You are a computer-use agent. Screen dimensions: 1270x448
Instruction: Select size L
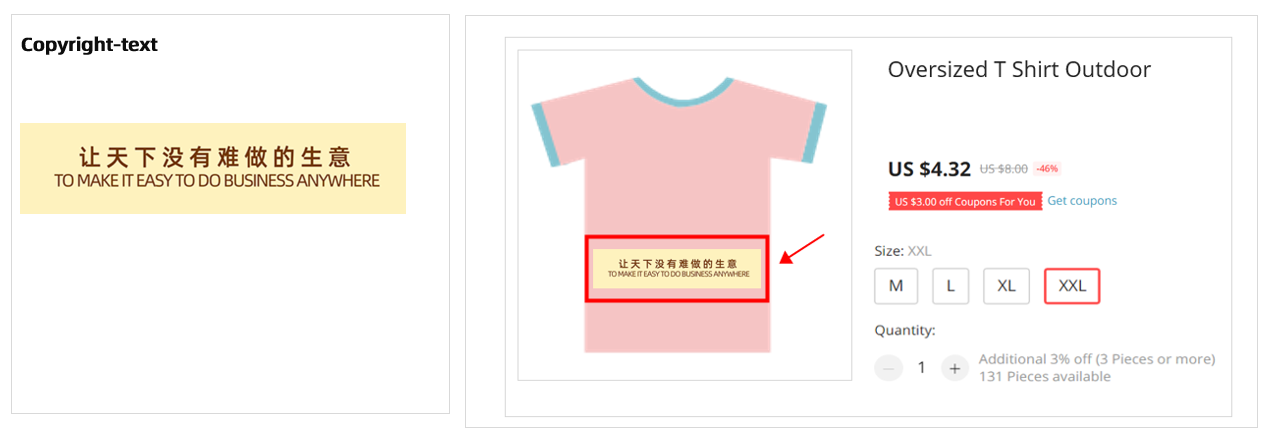pos(951,286)
